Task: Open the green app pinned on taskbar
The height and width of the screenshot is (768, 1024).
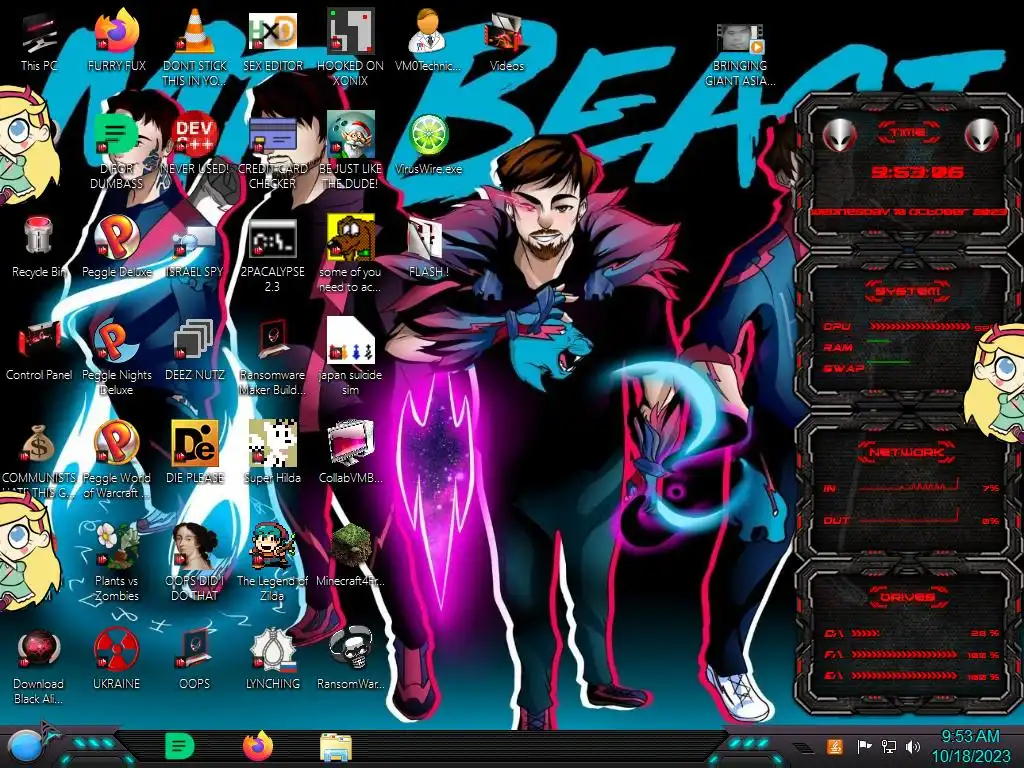Action: pyautogui.click(x=180, y=746)
